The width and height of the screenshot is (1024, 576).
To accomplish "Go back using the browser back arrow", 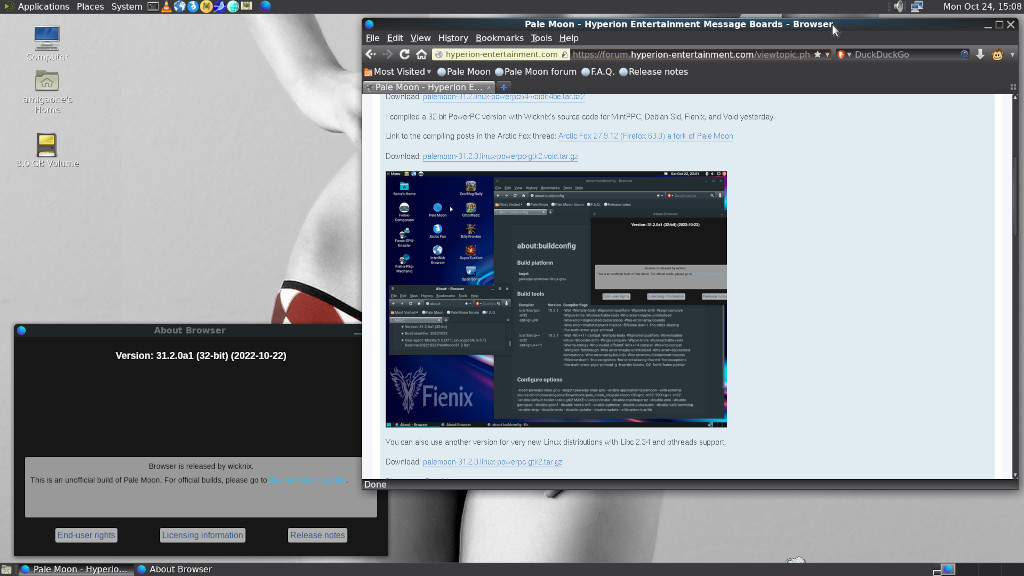I will click(x=371, y=54).
